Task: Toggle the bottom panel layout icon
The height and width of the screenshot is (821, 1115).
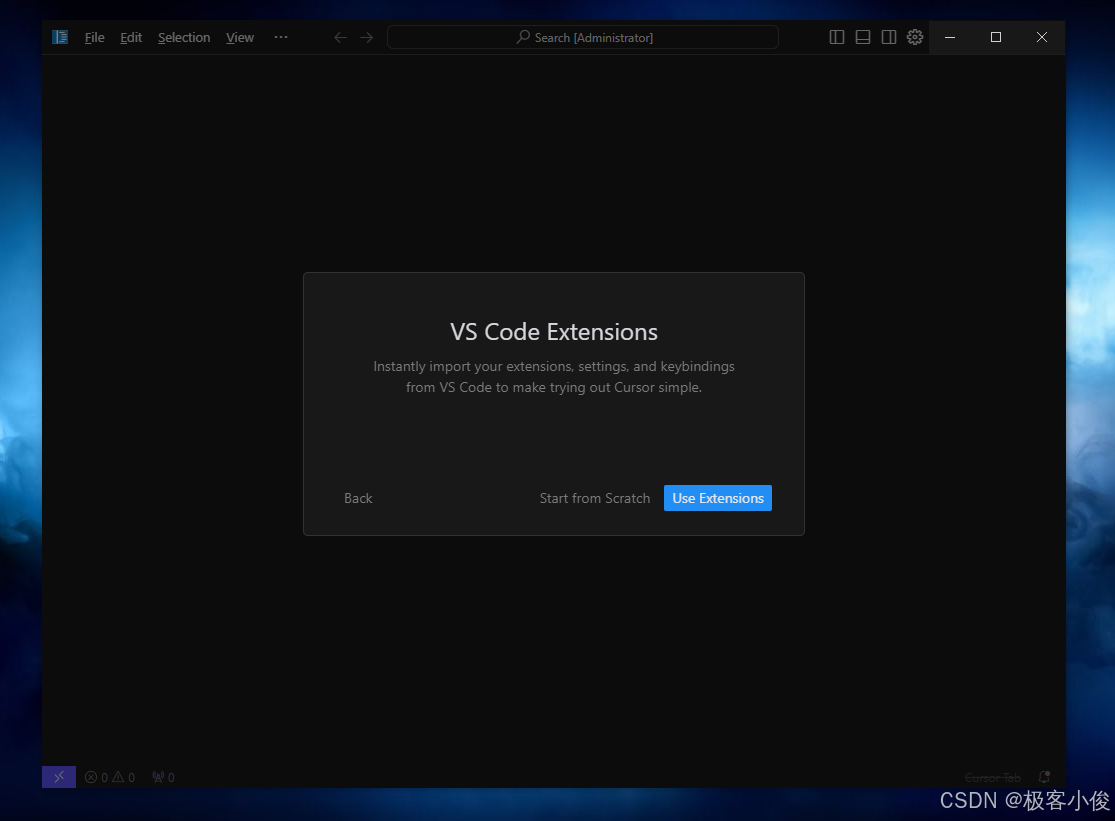Action: [x=863, y=37]
